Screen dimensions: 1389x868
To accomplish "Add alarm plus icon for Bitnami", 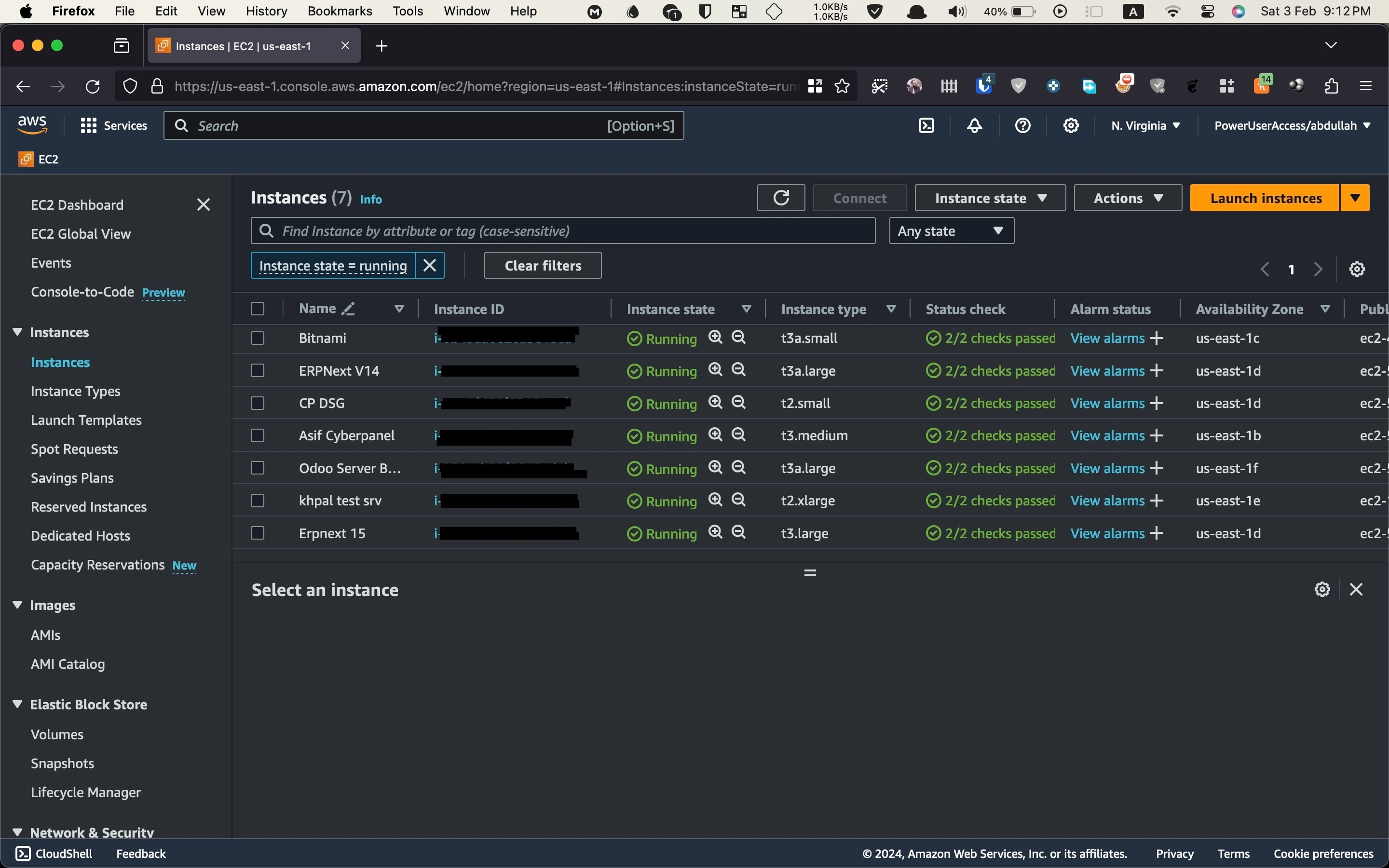I will coord(1157,338).
